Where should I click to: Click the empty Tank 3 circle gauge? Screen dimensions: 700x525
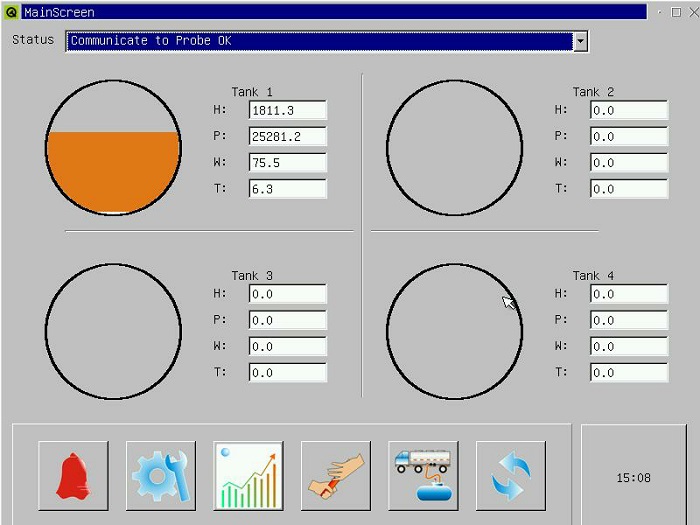point(113,332)
